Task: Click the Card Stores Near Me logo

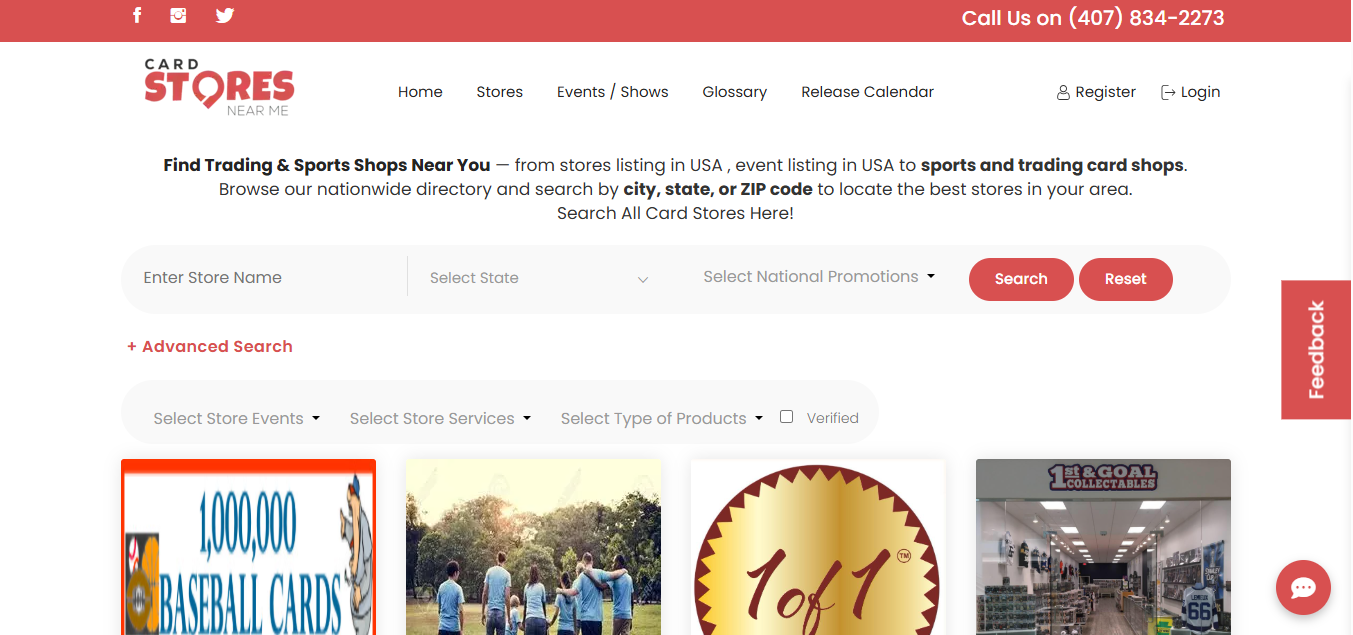Action: pyautogui.click(x=219, y=88)
